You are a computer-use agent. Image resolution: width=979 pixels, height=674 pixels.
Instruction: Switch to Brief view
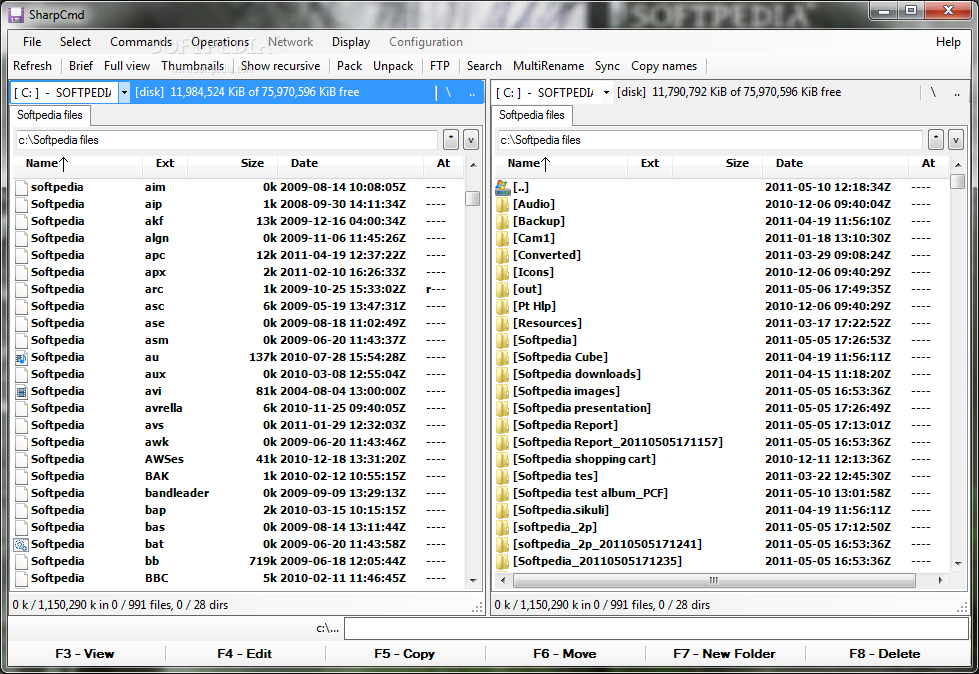(x=81, y=66)
